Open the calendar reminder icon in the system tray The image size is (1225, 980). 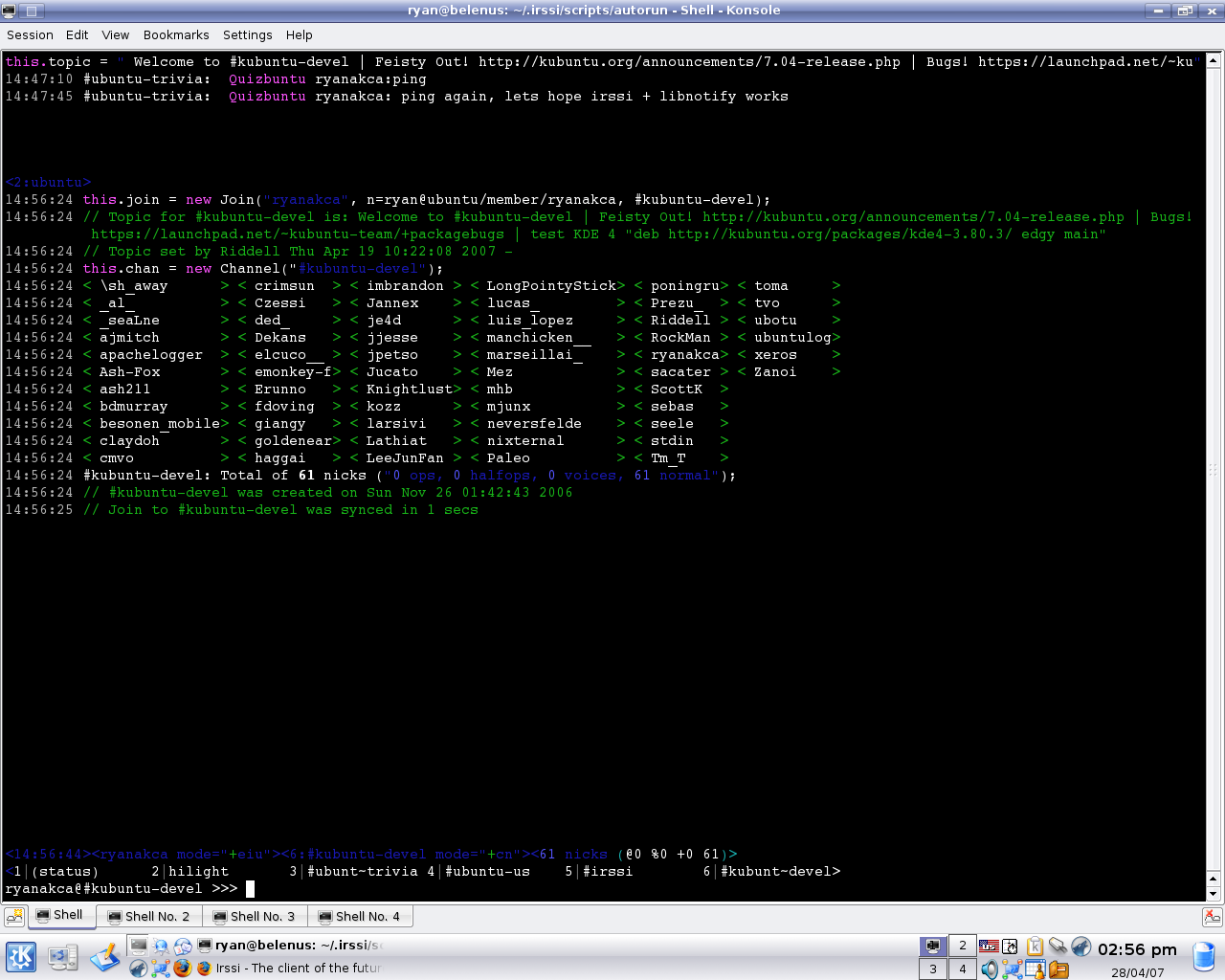coord(1036,968)
